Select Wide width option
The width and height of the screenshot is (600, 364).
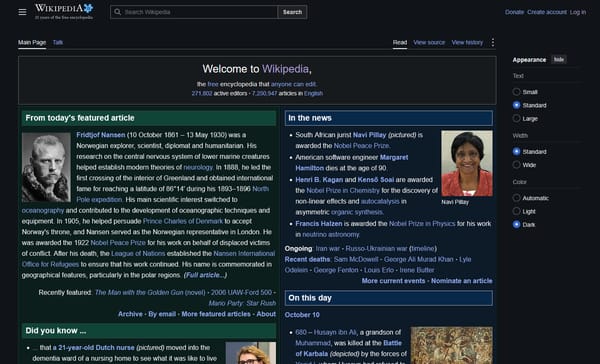516,165
